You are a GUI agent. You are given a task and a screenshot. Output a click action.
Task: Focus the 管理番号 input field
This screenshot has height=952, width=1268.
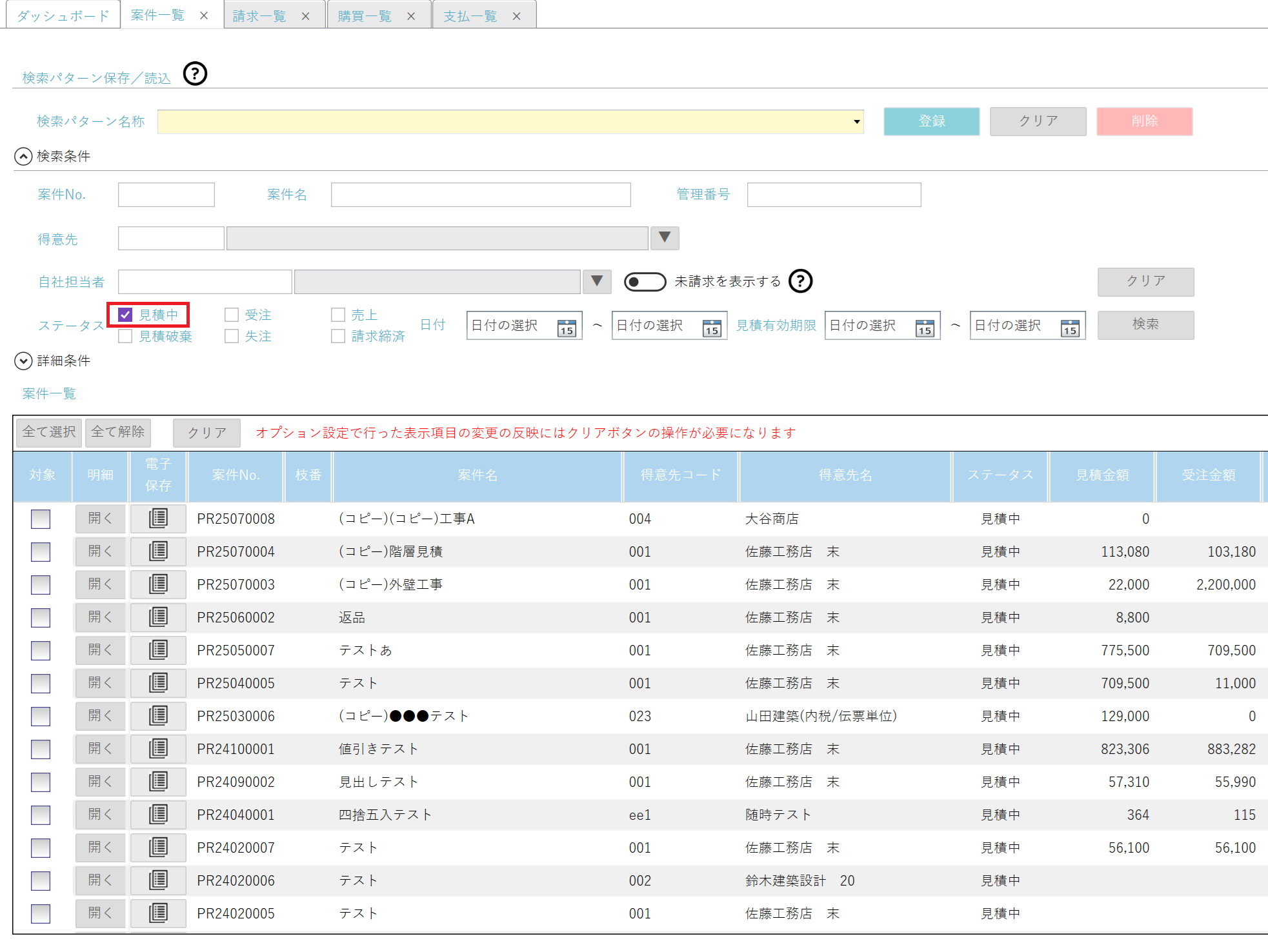(834, 195)
